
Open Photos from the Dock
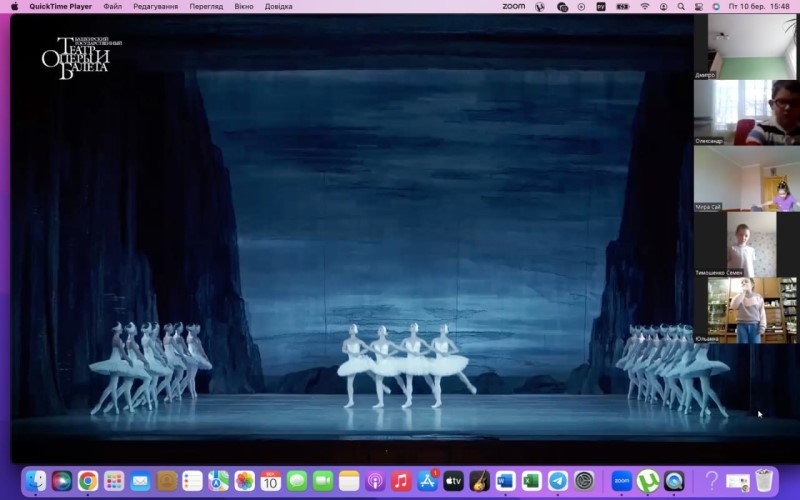tap(244, 481)
